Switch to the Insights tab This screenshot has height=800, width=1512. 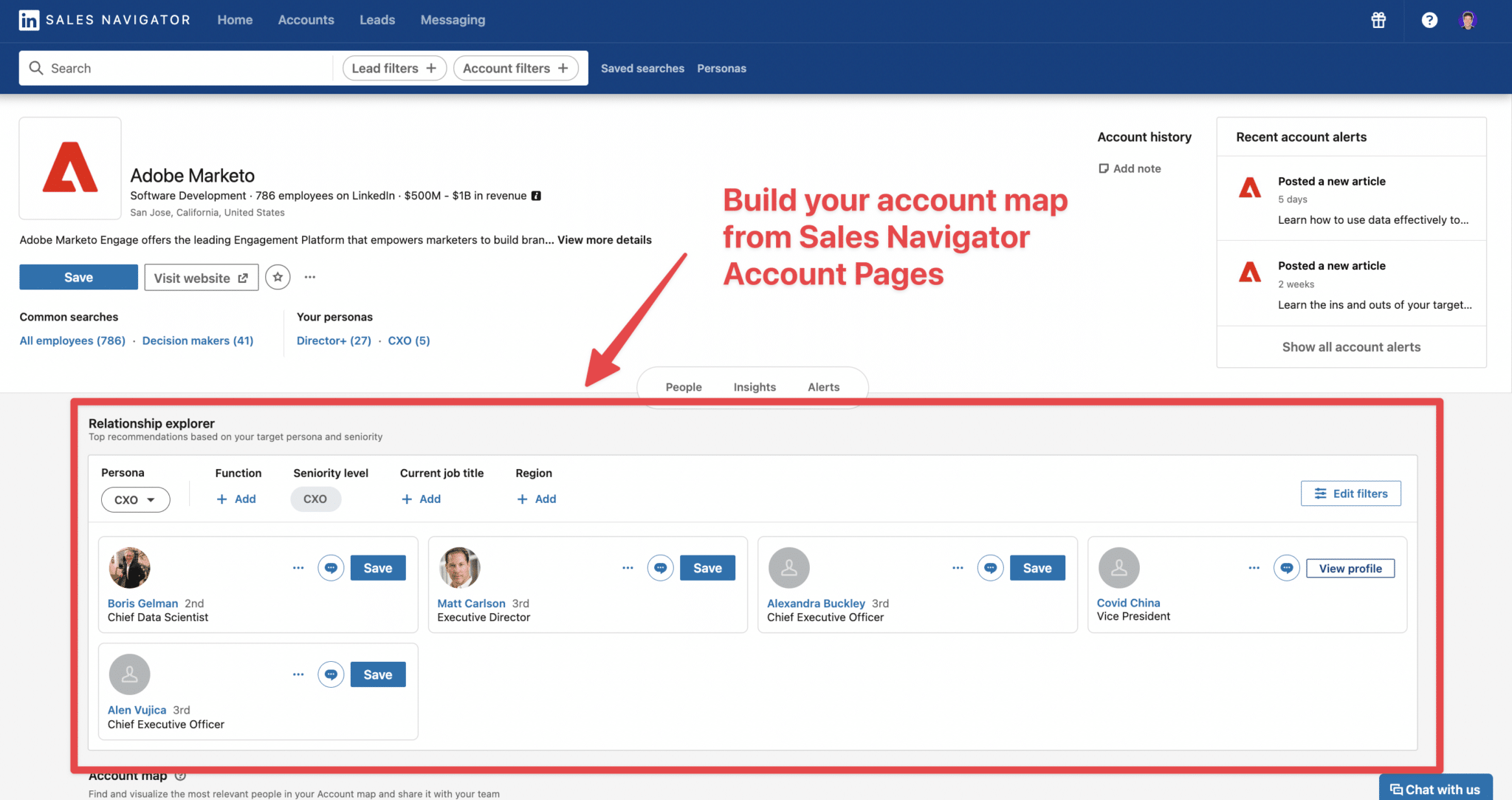[754, 386]
